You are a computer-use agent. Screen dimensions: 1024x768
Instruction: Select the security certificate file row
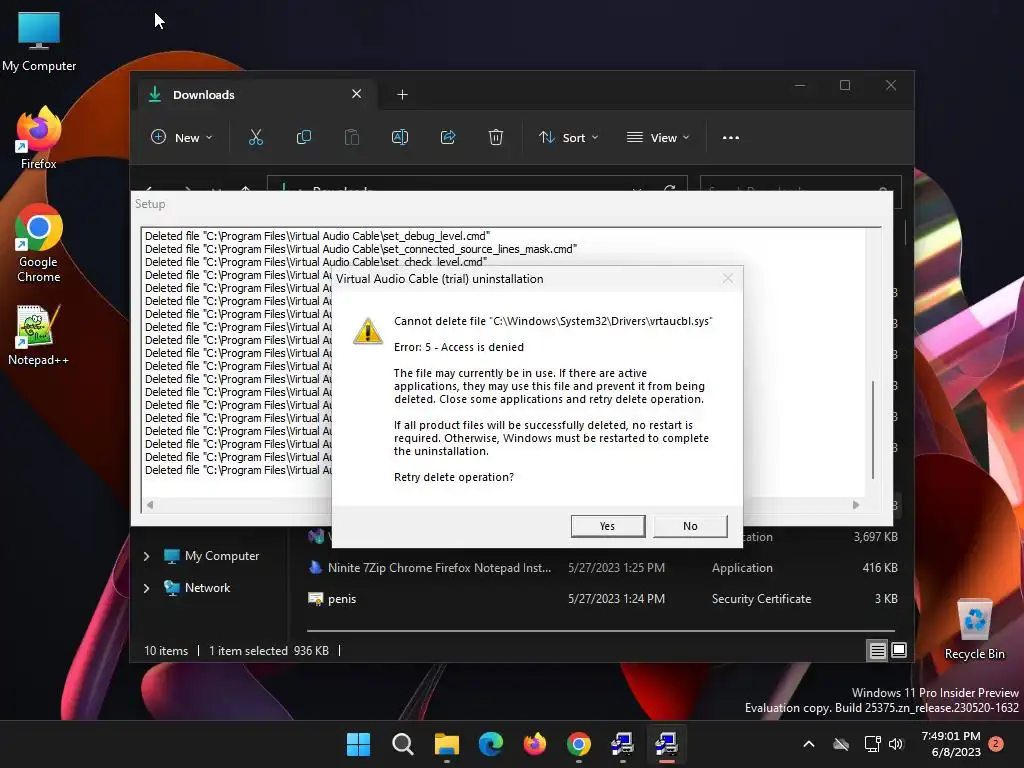(602, 599)
